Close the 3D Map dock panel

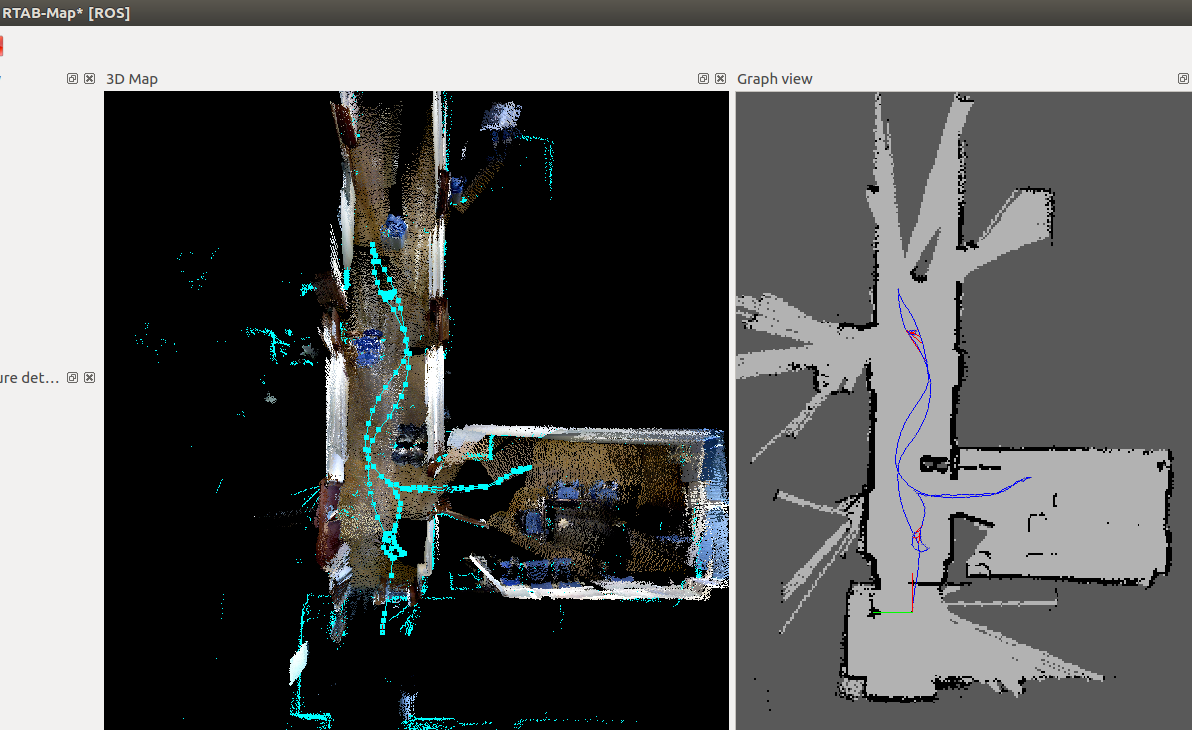click(x=720, y=78)
